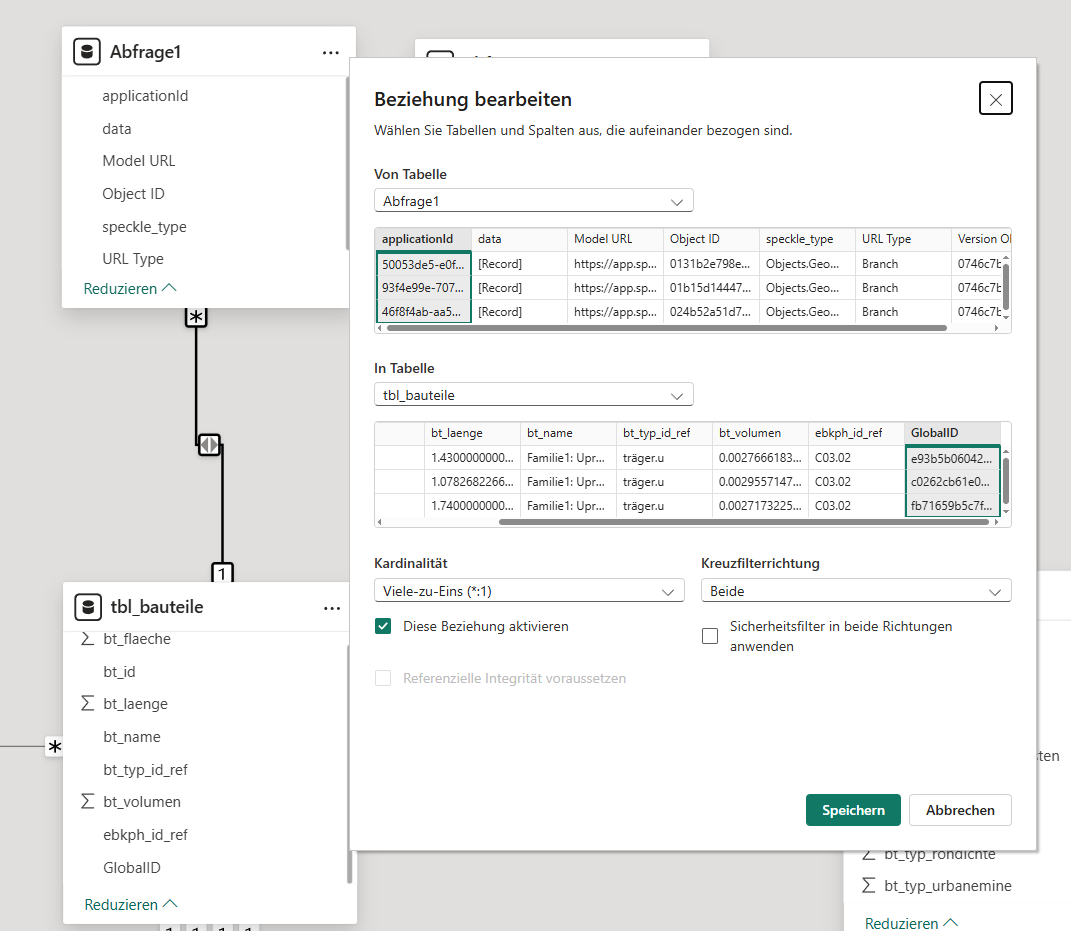Select the bt_typ_id_ref column header in the preview
Image resolution: width=1071 pixels, height=931 pixels.
tap(665, 433)
